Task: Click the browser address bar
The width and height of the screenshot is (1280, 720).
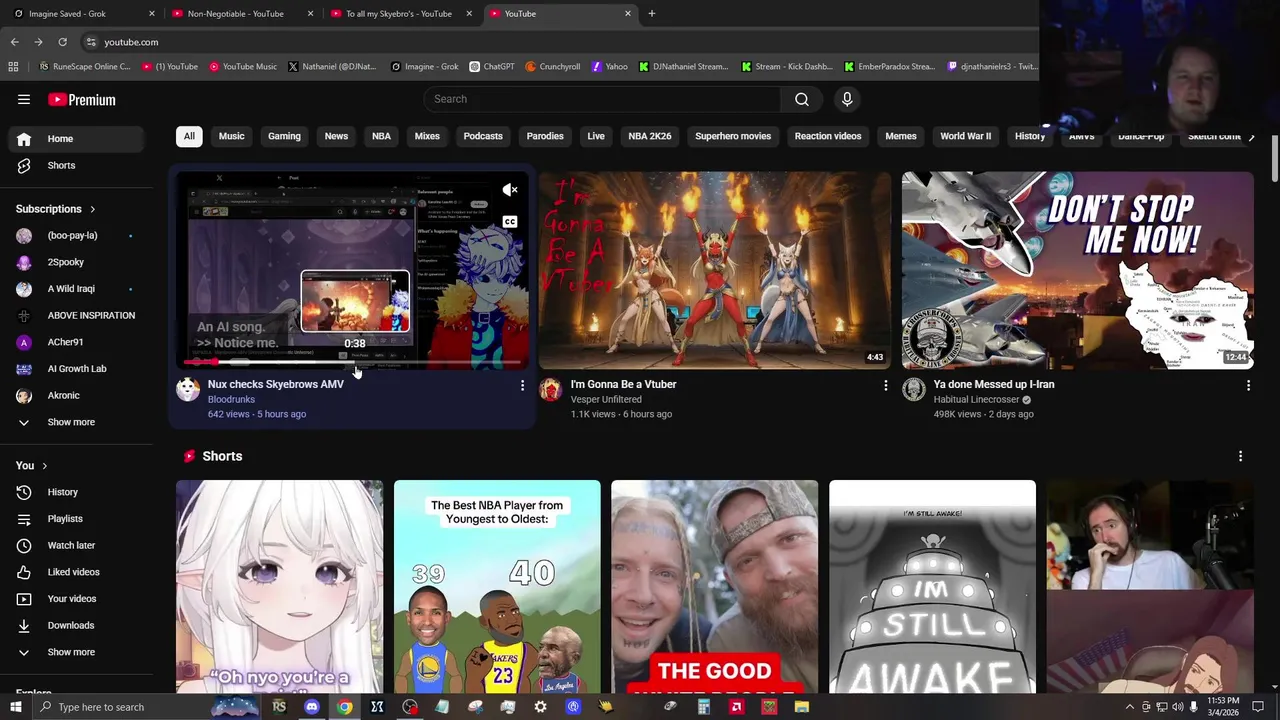Action: 560,42
